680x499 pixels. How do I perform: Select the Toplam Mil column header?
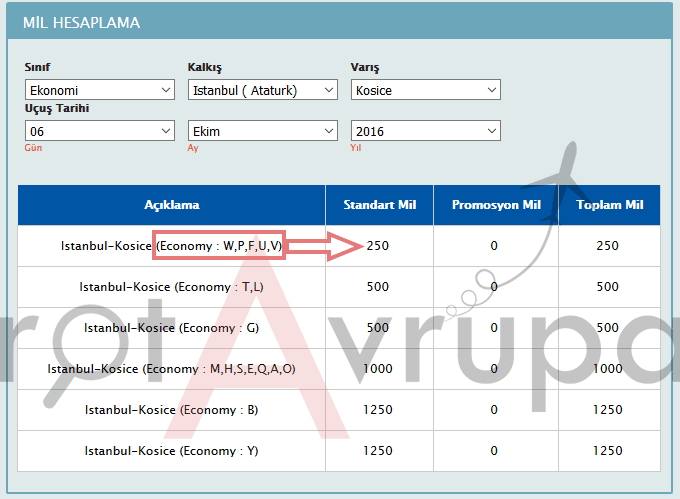coord(608,205)
